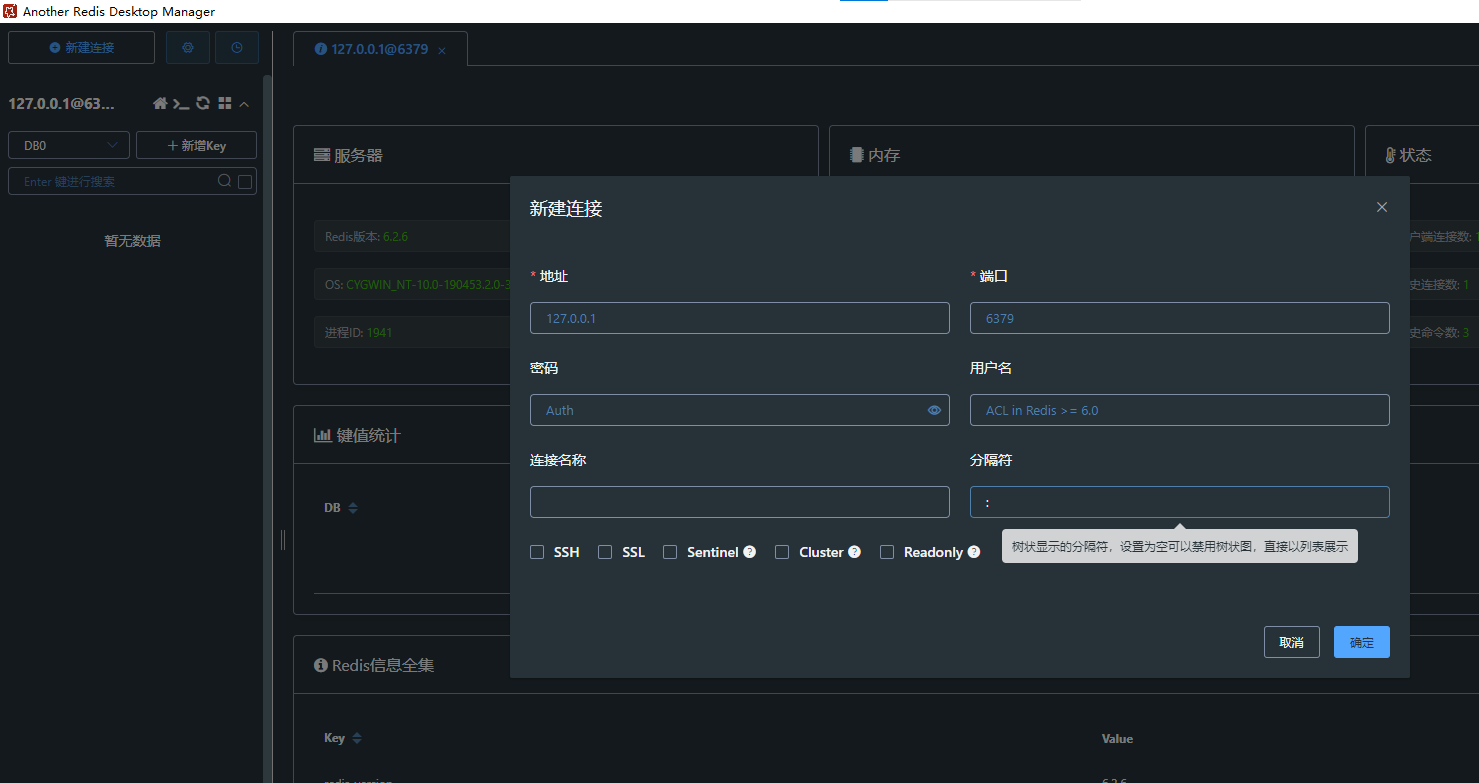The height and width of the screenshot is (783, 1479).
Task: Click 新增Key button
Action: 196,145
